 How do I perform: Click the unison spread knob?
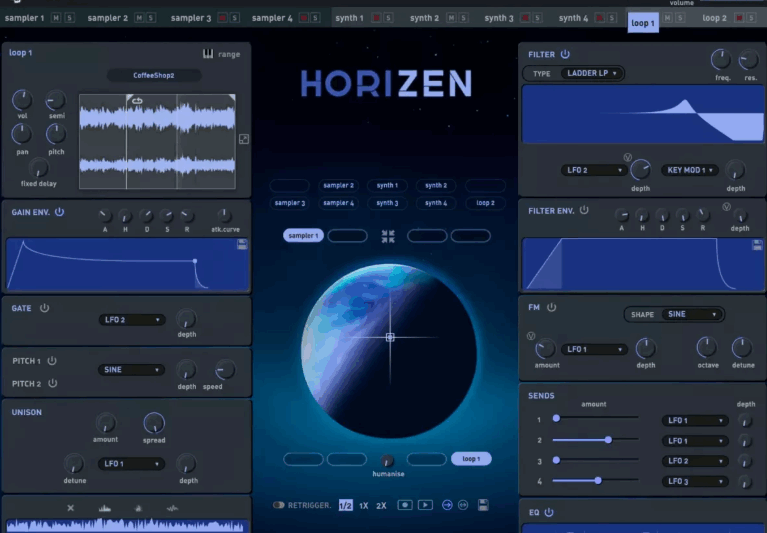(x=154, y=423)
